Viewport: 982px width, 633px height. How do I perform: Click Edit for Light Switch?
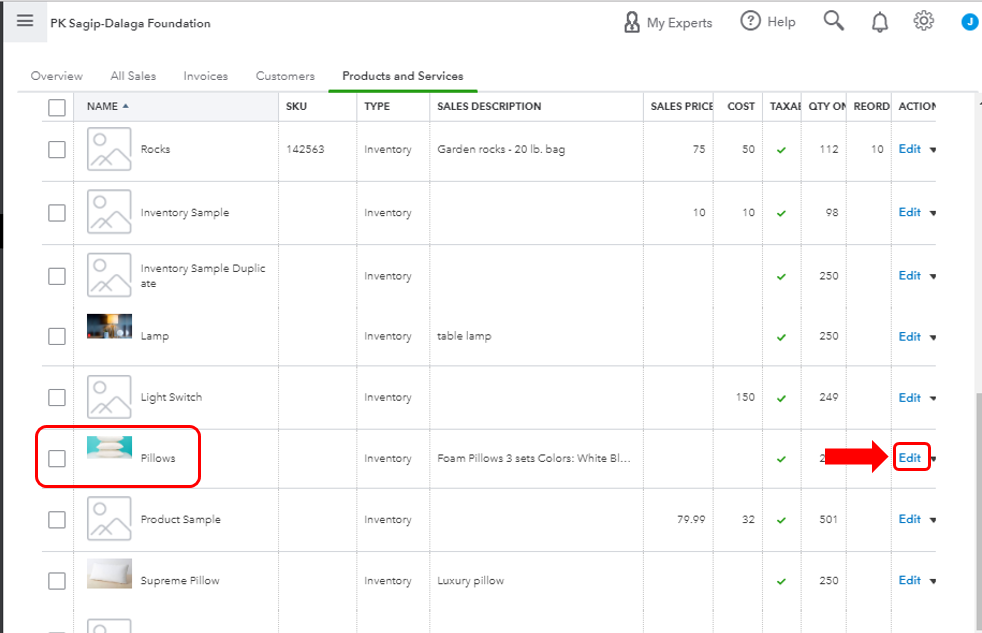[909, 397]
